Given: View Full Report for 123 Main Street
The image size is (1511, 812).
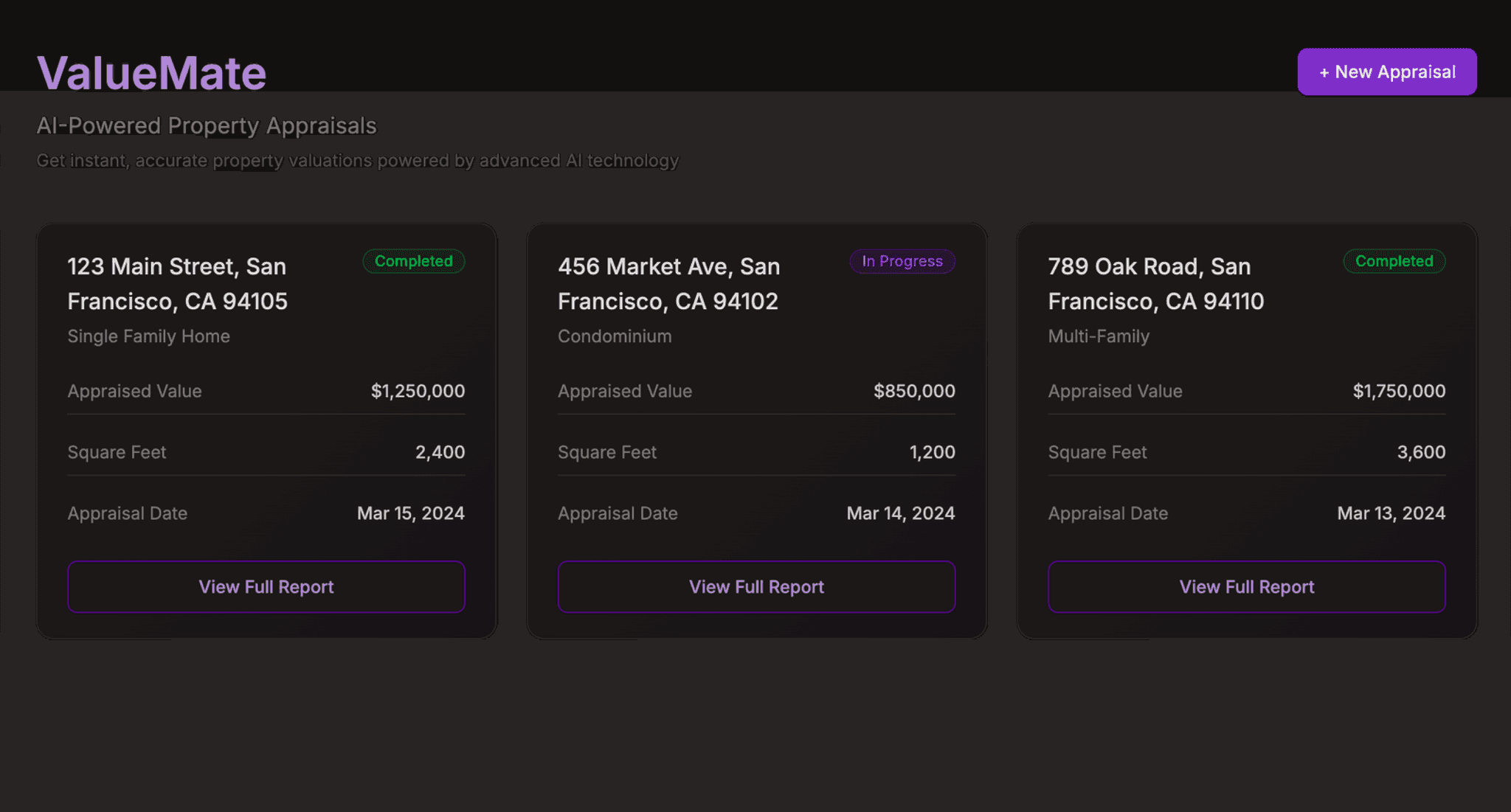Looking at the screenshot, I should (x=266, y=586).
